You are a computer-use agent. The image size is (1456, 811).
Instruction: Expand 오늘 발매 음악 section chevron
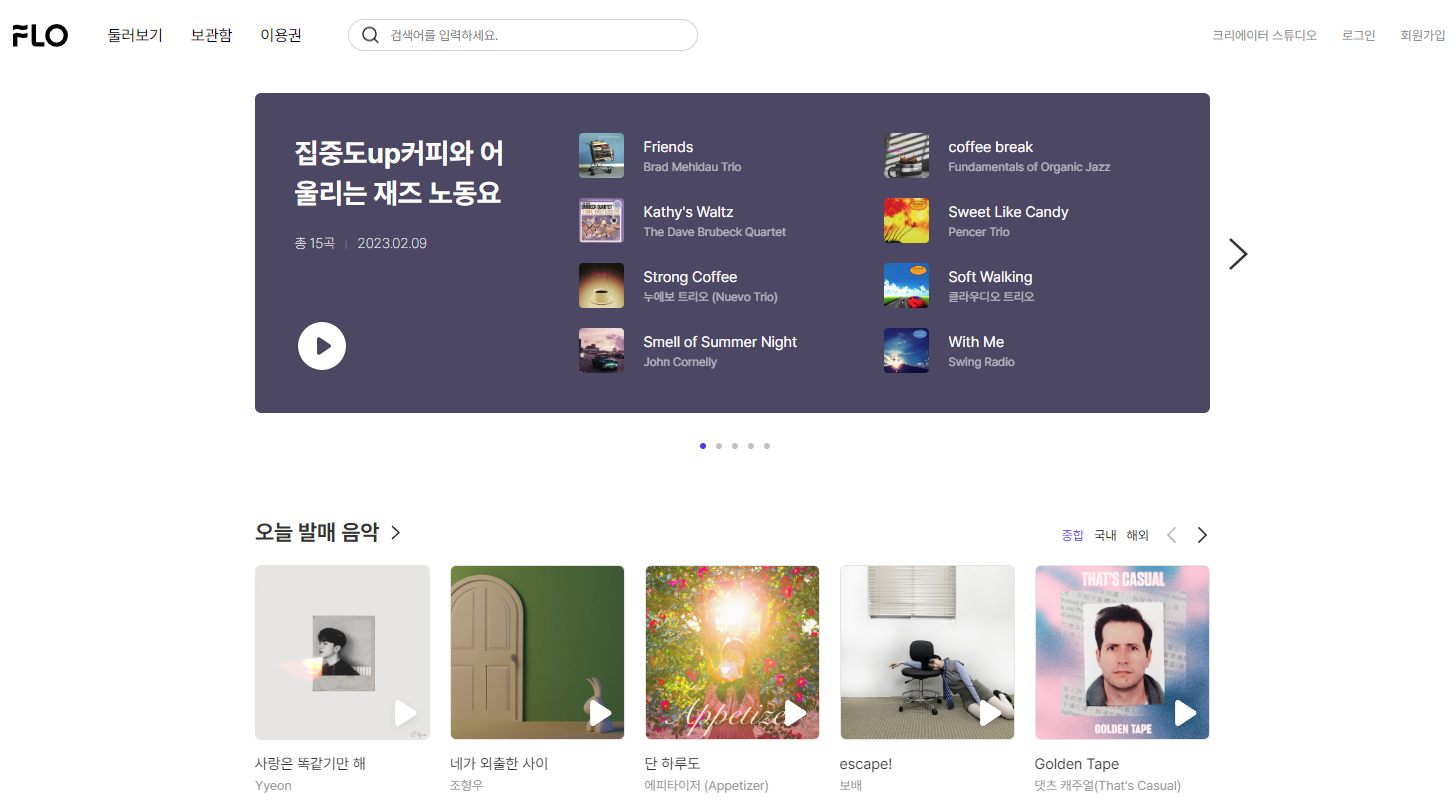pos(395,533)
